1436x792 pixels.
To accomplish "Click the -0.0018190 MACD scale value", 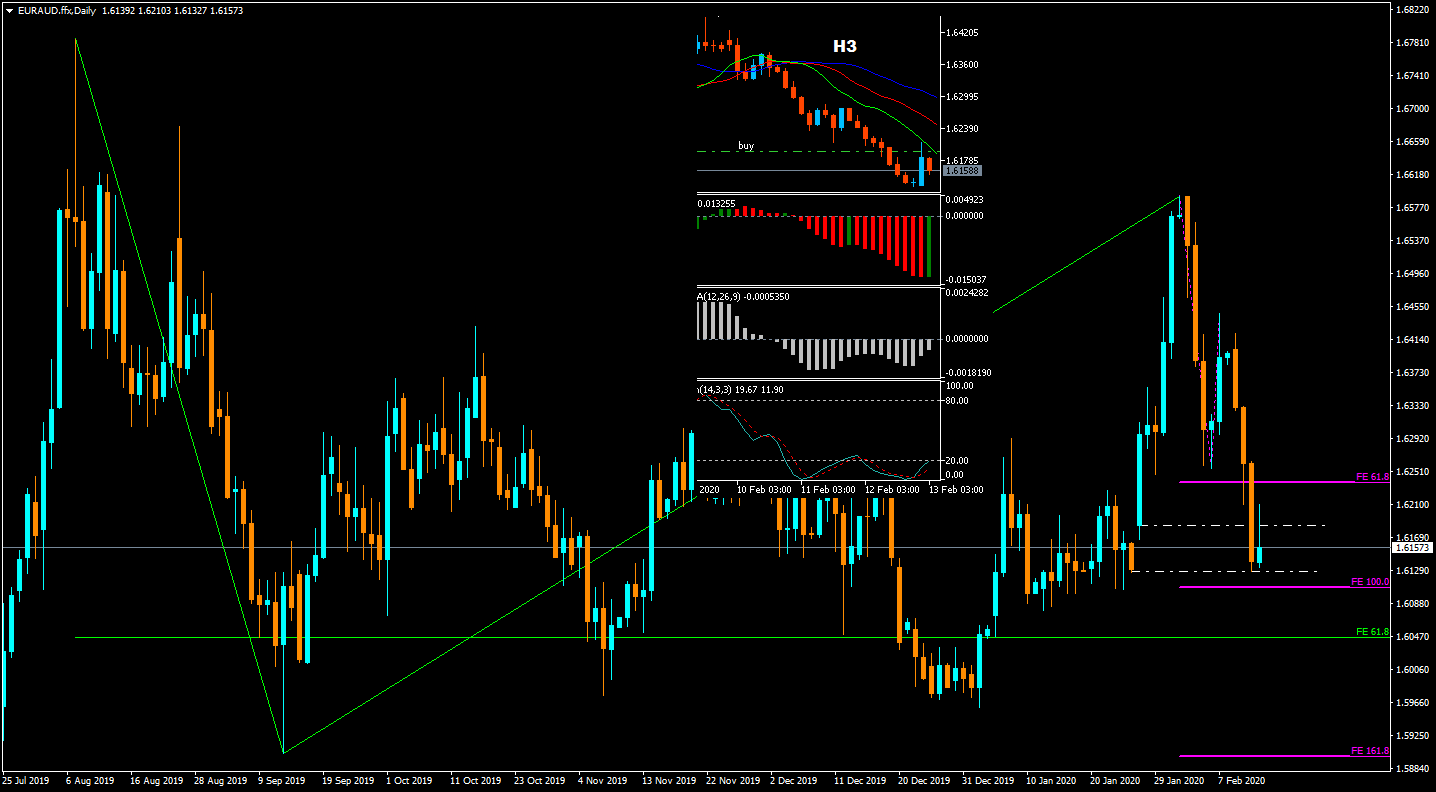I will point(966,372).
